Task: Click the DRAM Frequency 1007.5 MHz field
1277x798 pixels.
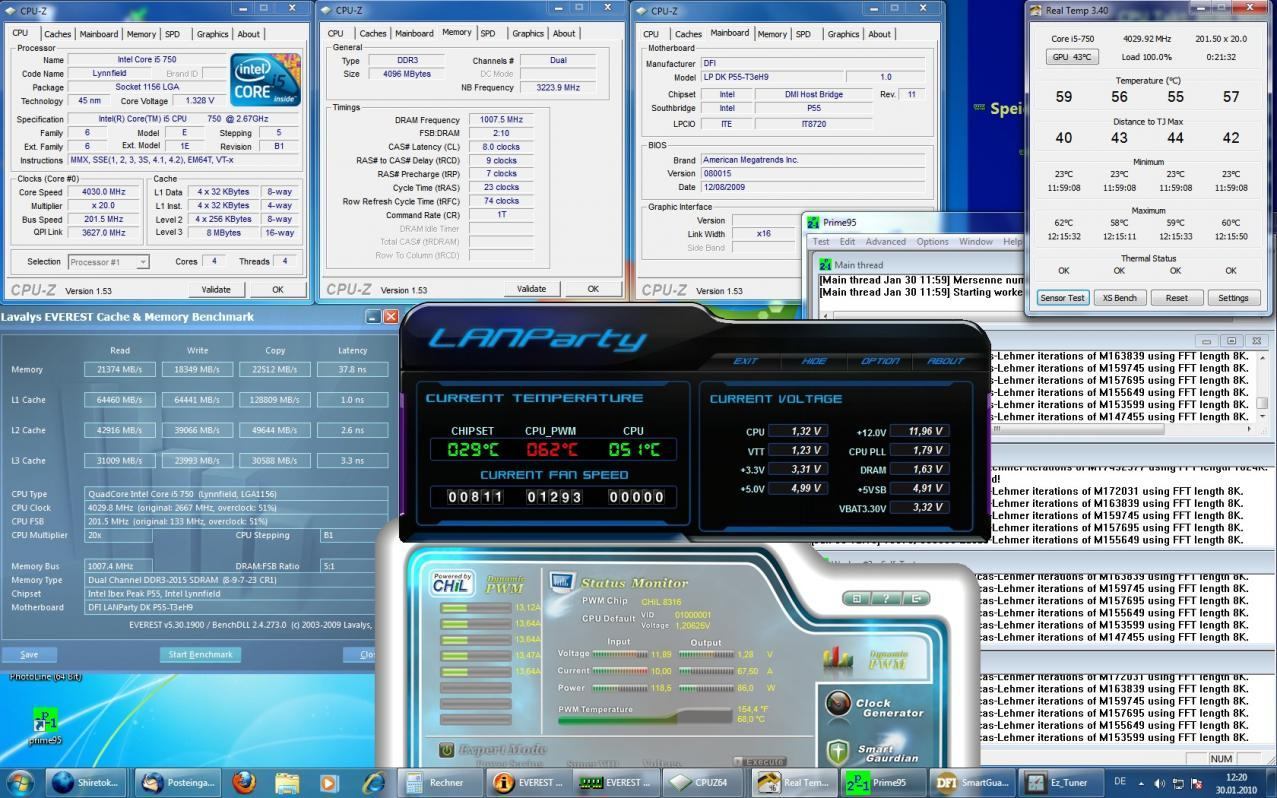Action: [501, 119]
